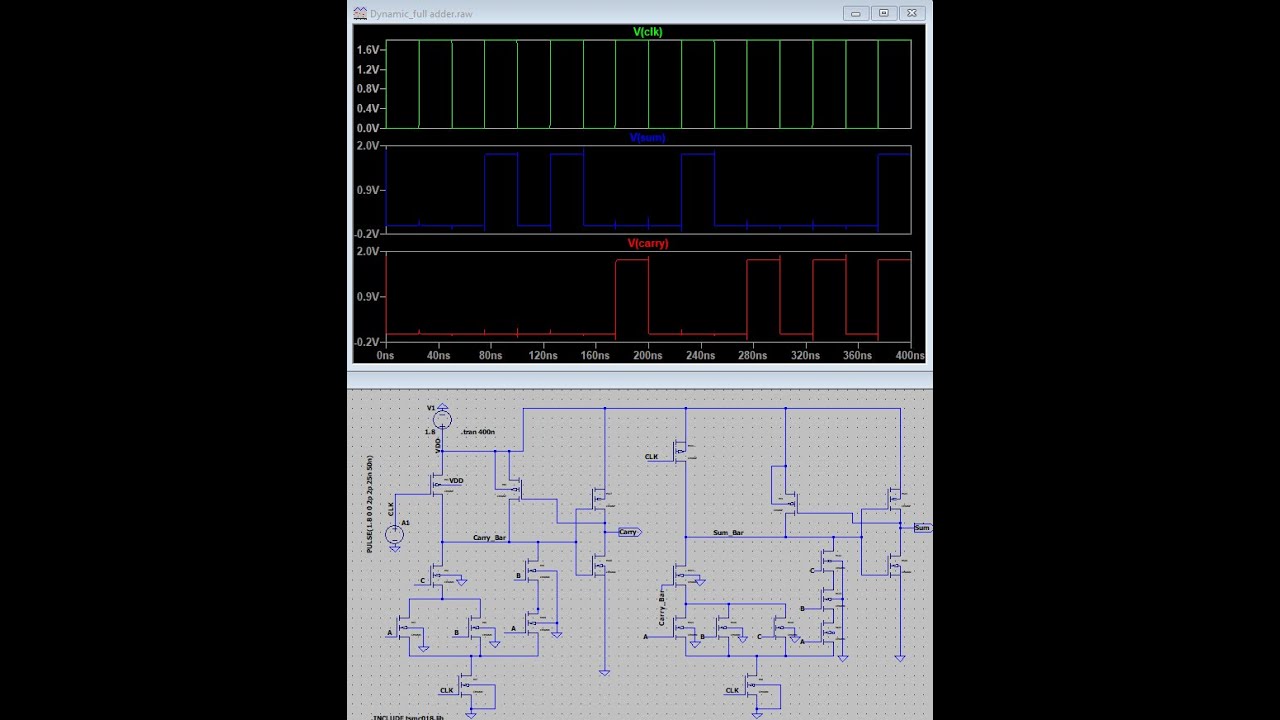
Task: Click the 360ns time axis label
Action: point(858,356)
